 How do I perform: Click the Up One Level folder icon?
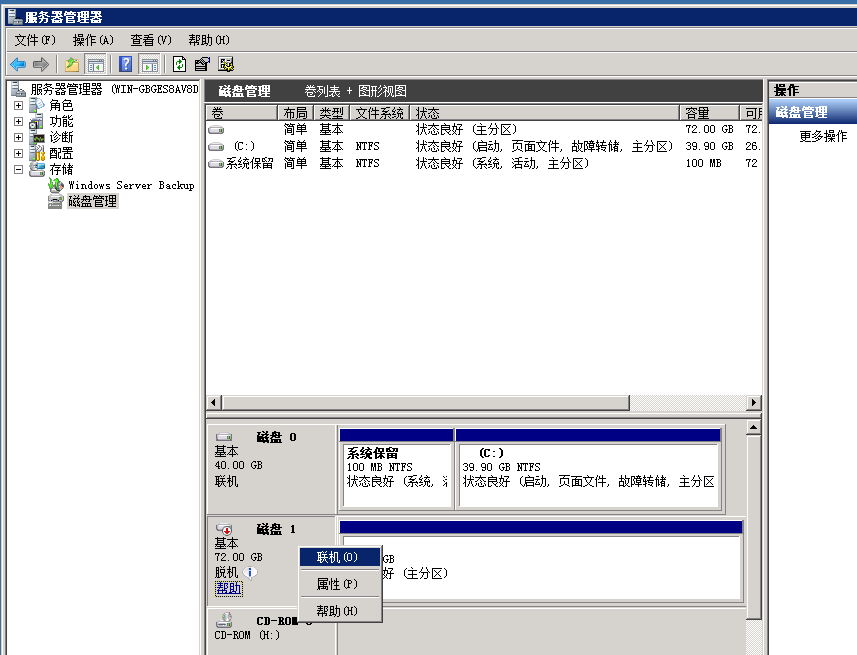(72, 64)
